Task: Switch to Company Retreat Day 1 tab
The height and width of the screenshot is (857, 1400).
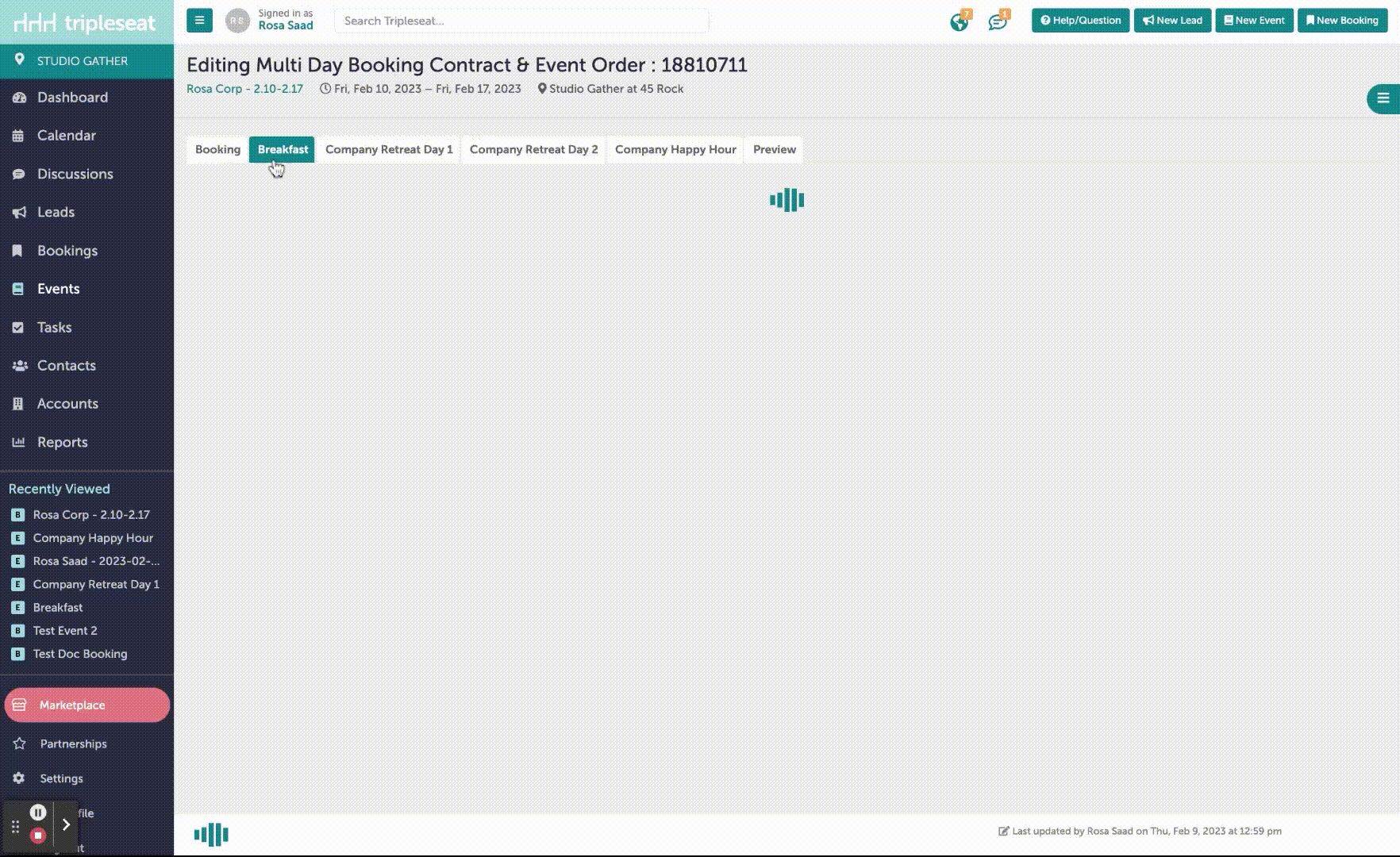Action: coord(389,149)
